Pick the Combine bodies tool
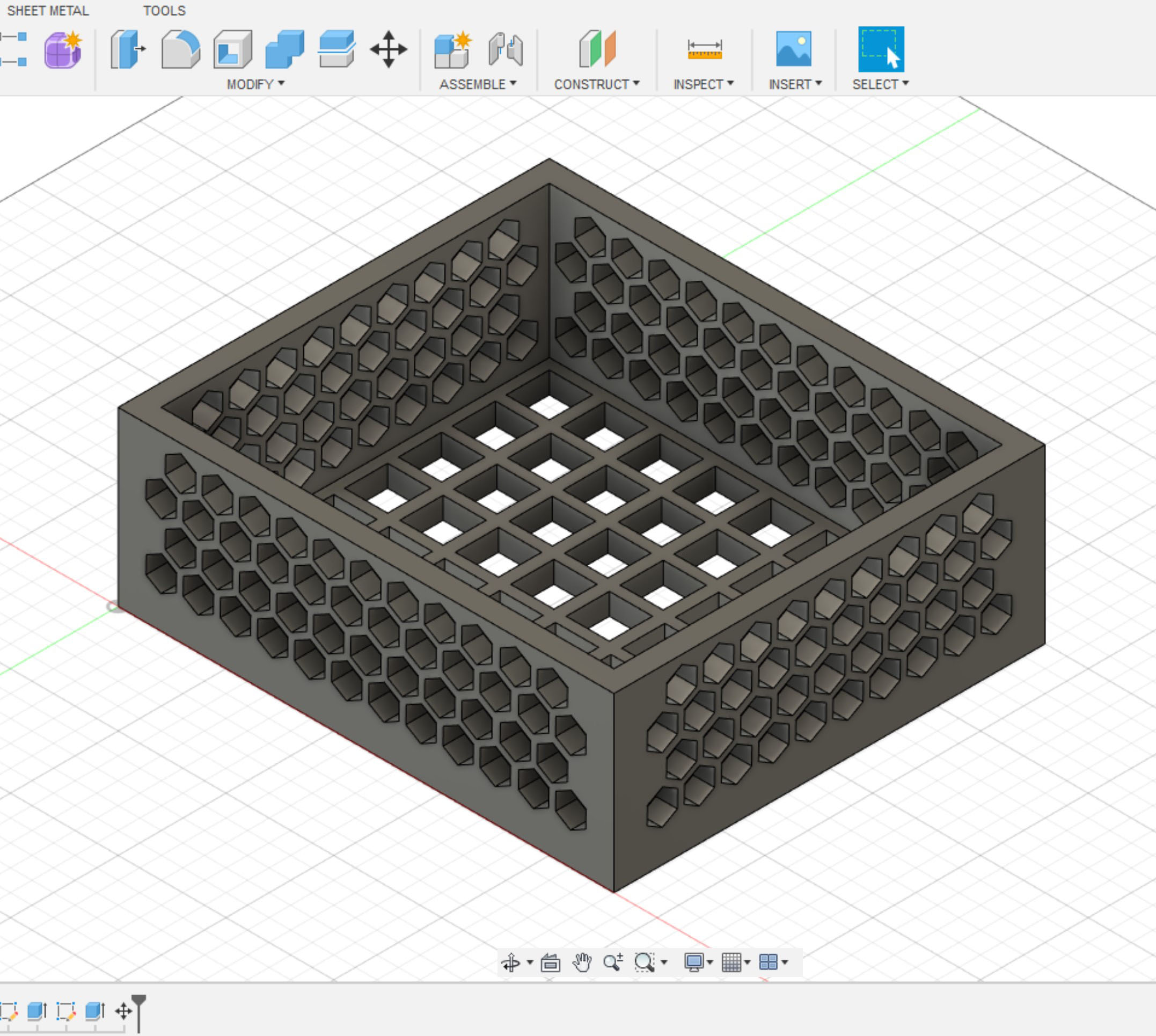The height and width of the screenshot is (1036, 1156). tap(284, 49)
